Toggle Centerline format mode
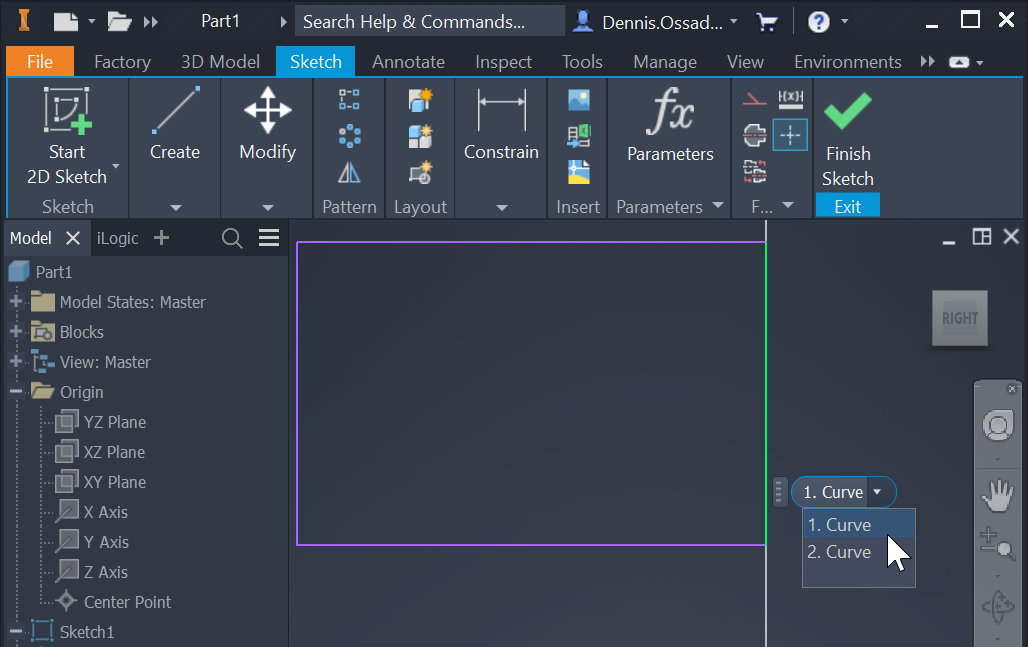This screenshot has height=647, width=1028. point(756,133)
